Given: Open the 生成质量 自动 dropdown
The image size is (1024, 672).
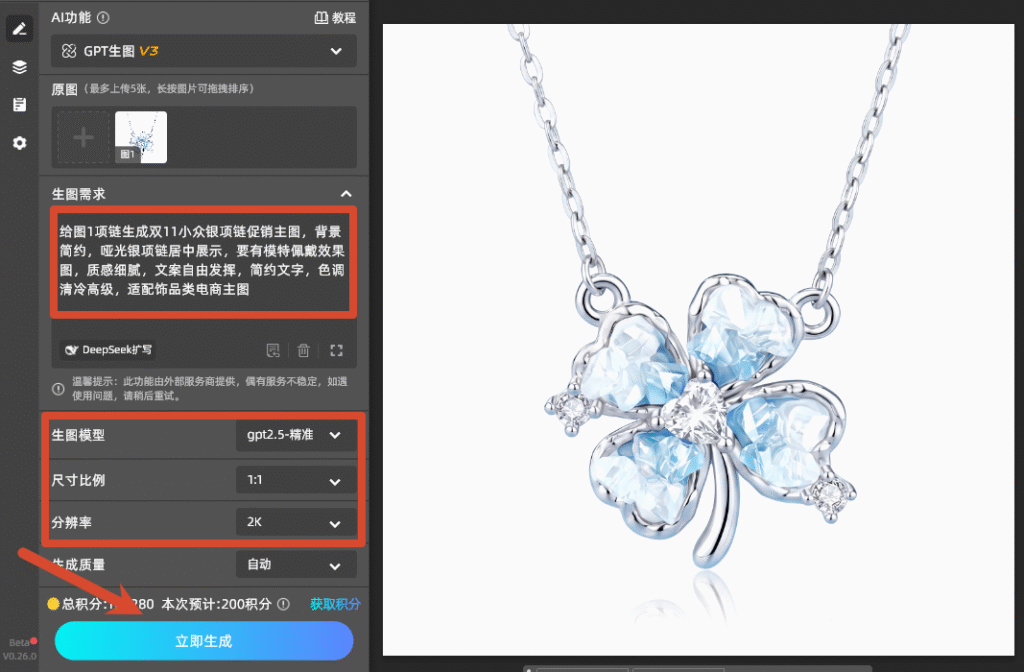Looking at the screenshot, I should coord(296,565).
